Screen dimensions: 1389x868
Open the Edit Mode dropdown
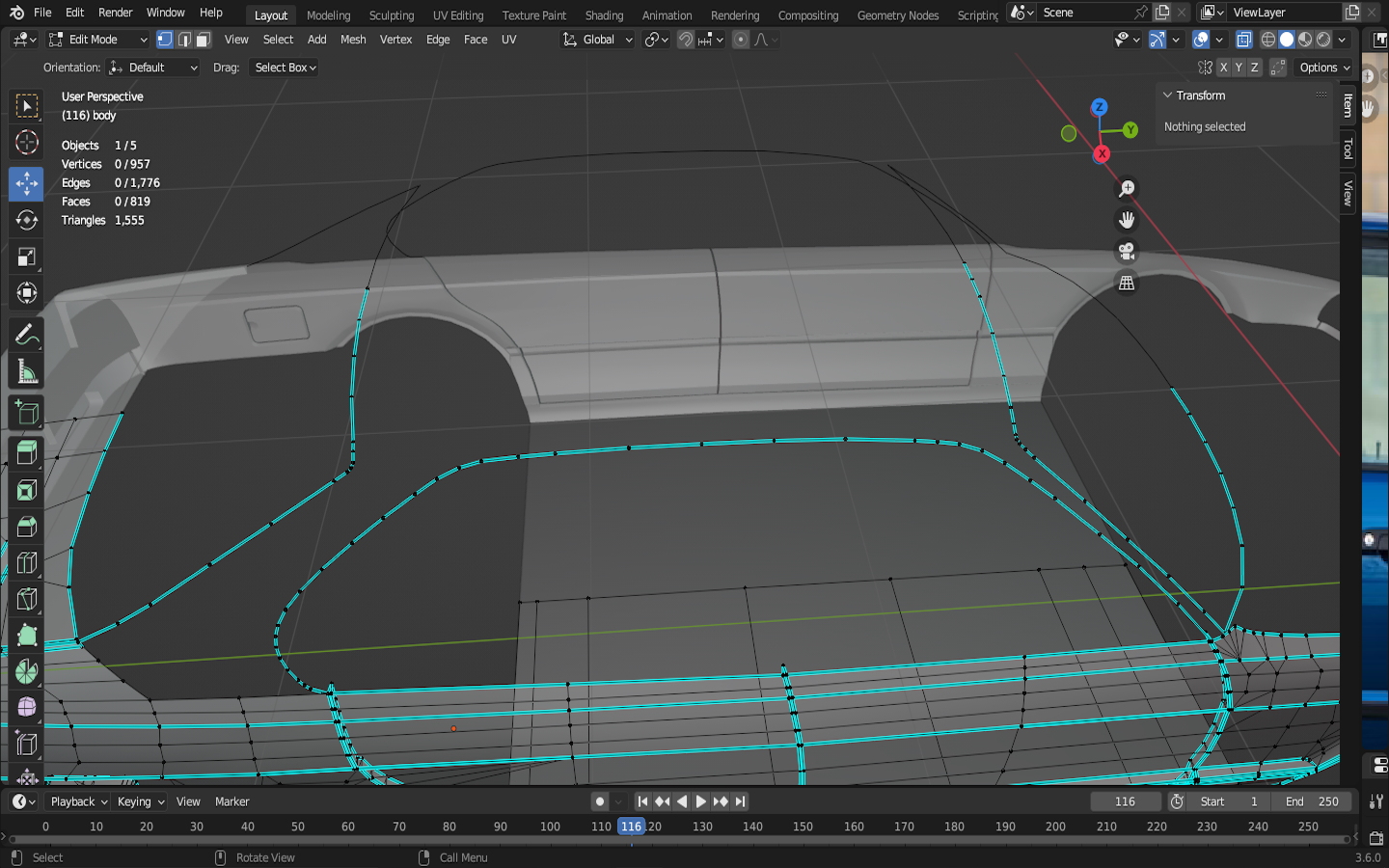pos(98,40)
